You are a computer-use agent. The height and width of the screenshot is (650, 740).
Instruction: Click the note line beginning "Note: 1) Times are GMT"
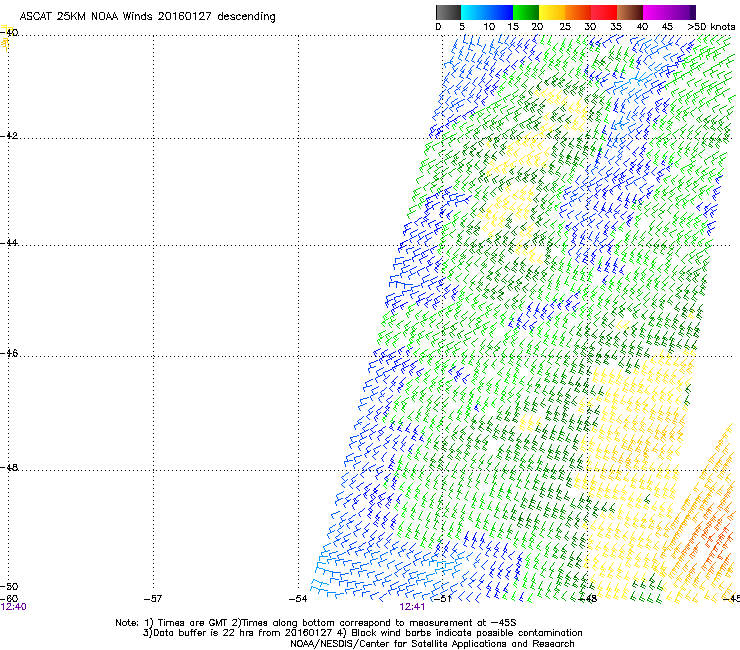coord(316,623)
